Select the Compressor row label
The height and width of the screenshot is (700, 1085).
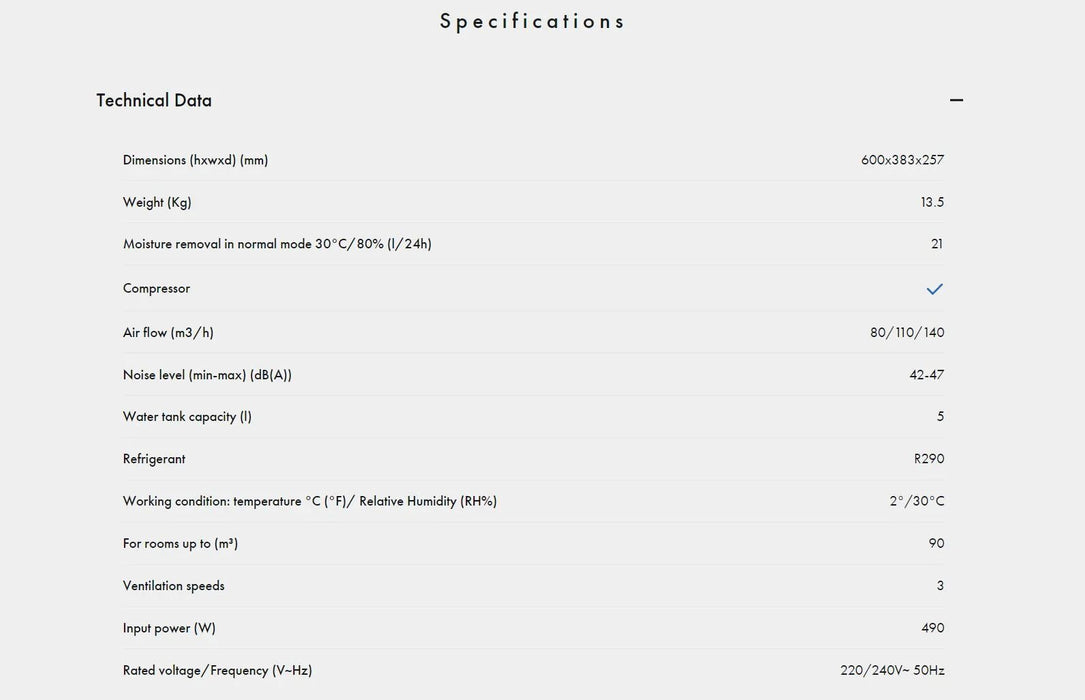coord(156,288)
